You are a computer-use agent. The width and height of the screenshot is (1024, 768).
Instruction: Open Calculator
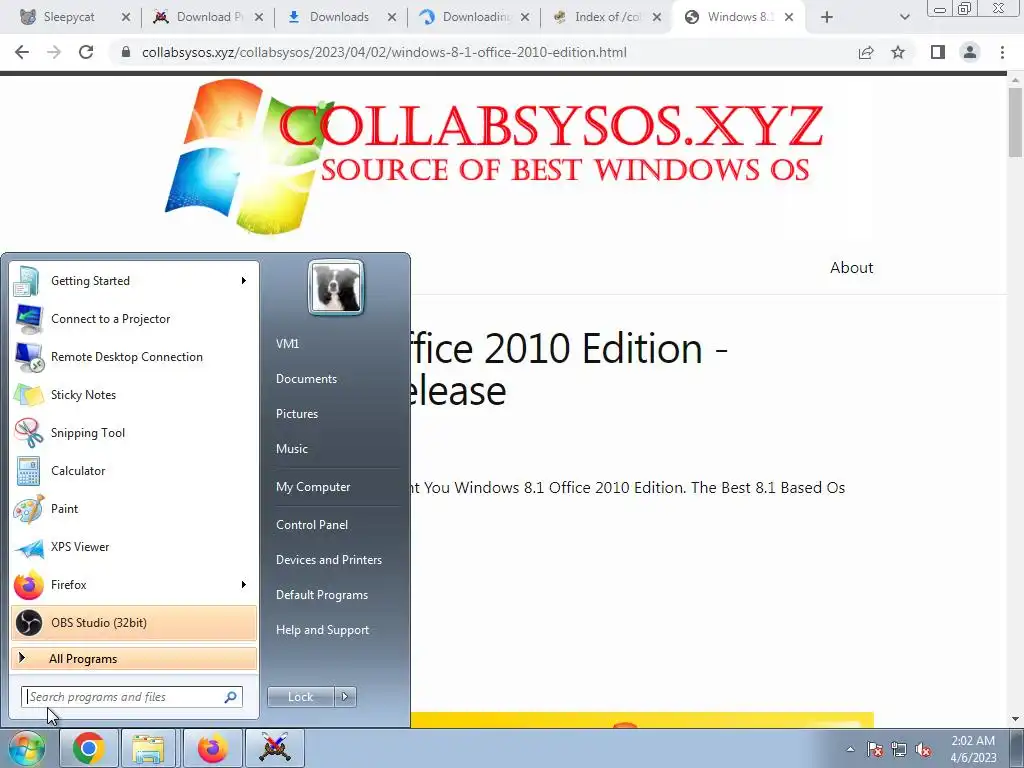click(x=134, y=471)
